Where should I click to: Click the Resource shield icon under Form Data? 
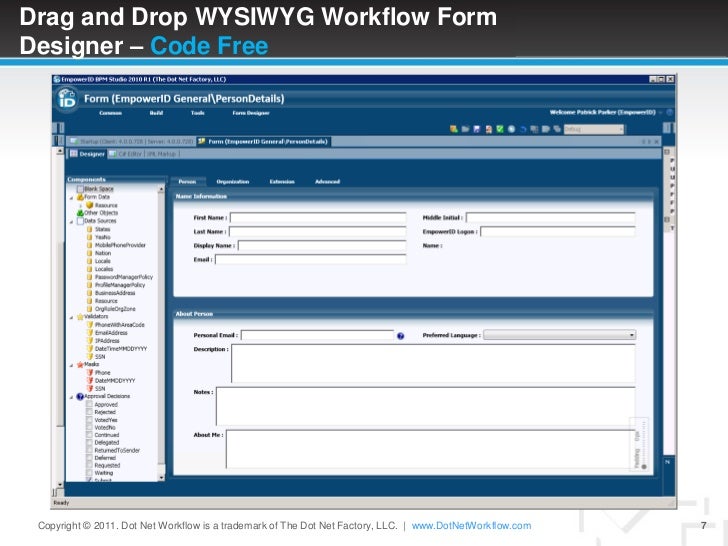[90, 205]
